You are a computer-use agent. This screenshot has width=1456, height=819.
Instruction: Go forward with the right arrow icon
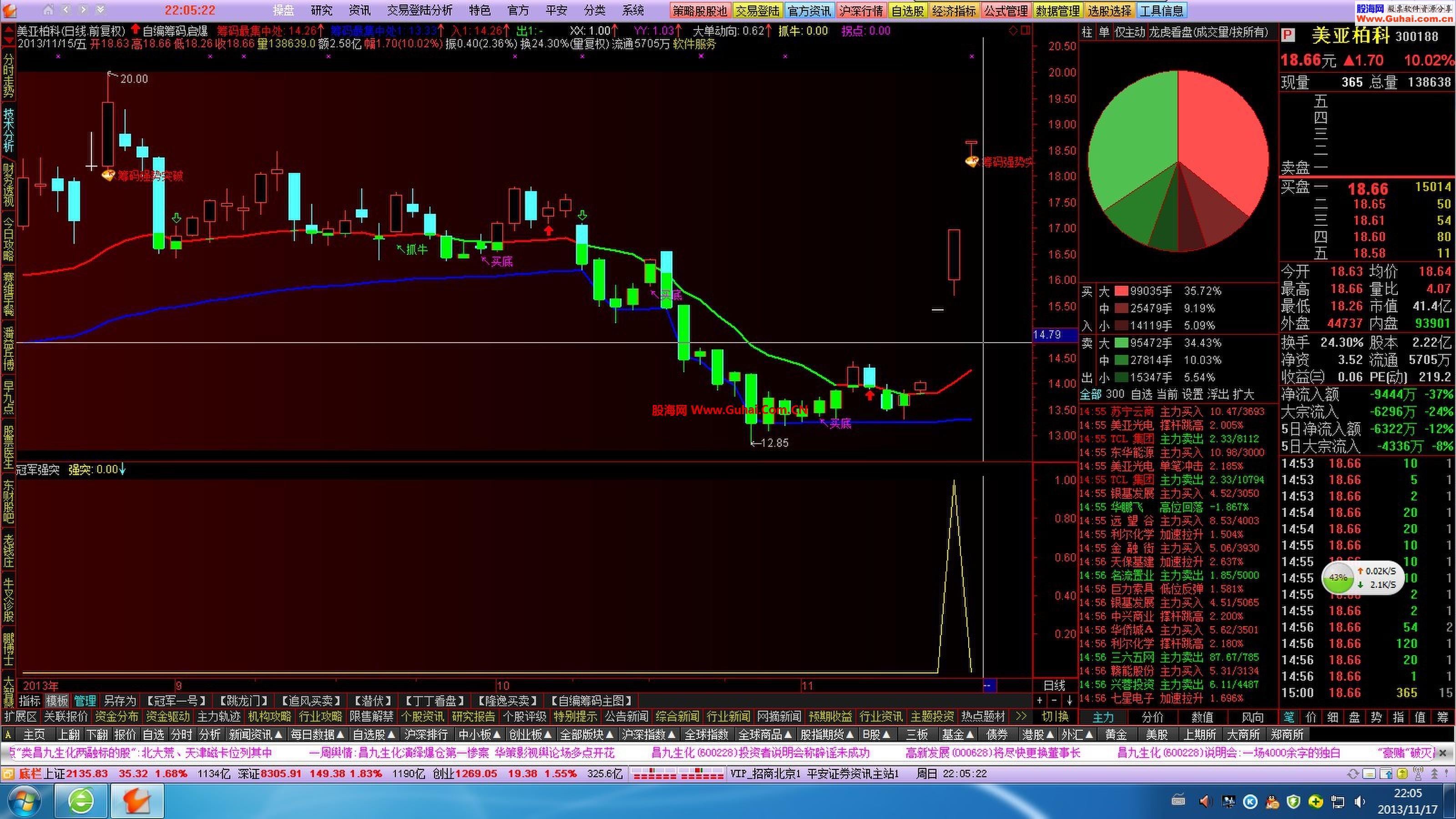click(83, 10)
